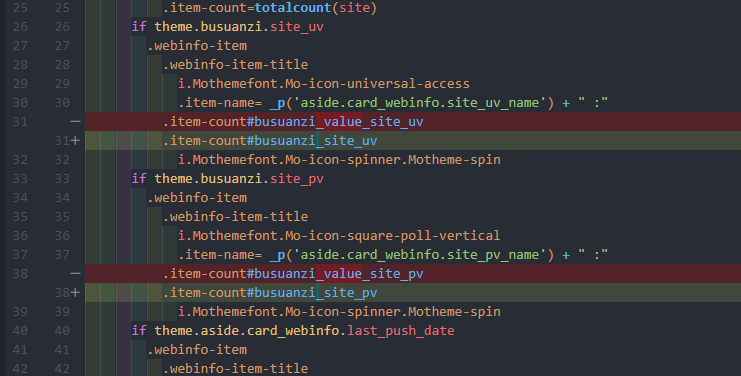Click the Mo-icon-spinner line numbered 39

point(339,311)
